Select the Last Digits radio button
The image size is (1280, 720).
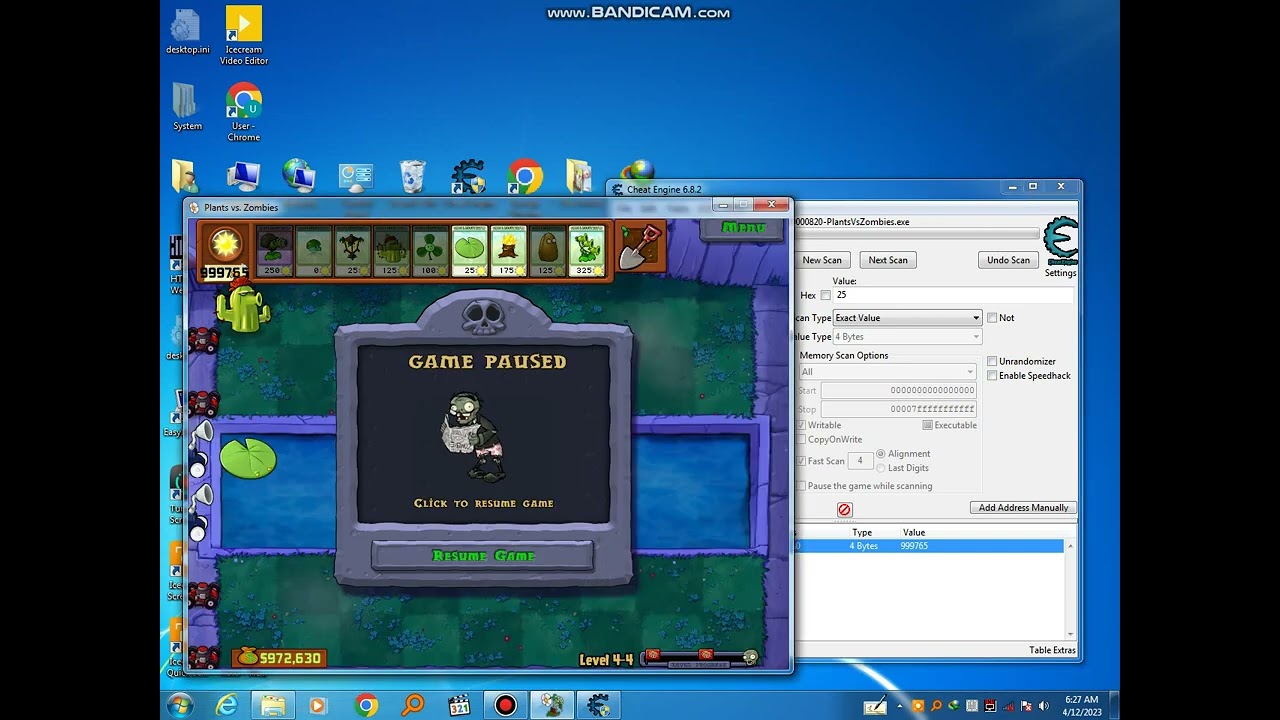point(881,468)
